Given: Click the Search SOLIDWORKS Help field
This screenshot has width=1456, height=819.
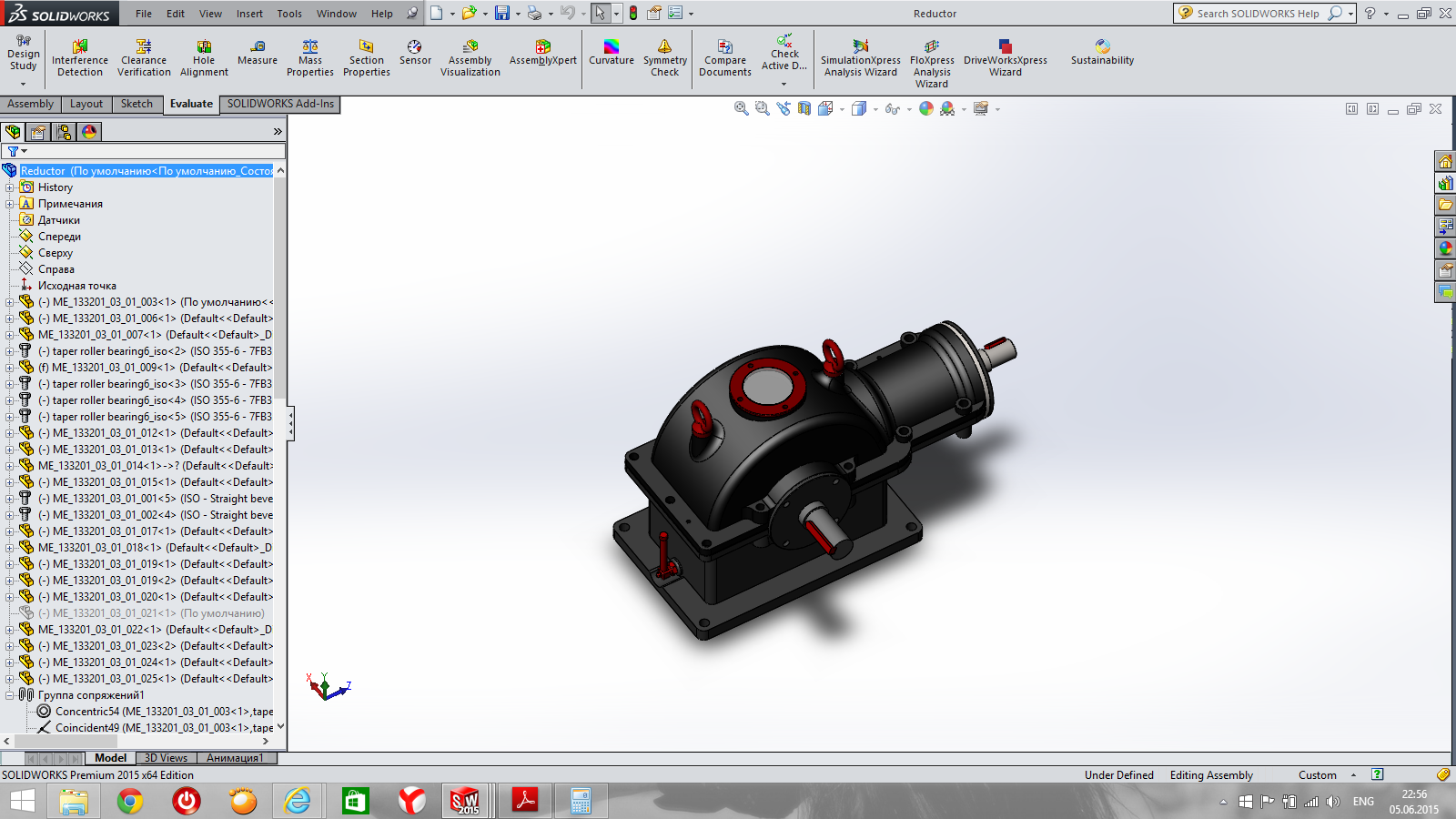Looking at the screenshot, I should [x=1258, y=14].
